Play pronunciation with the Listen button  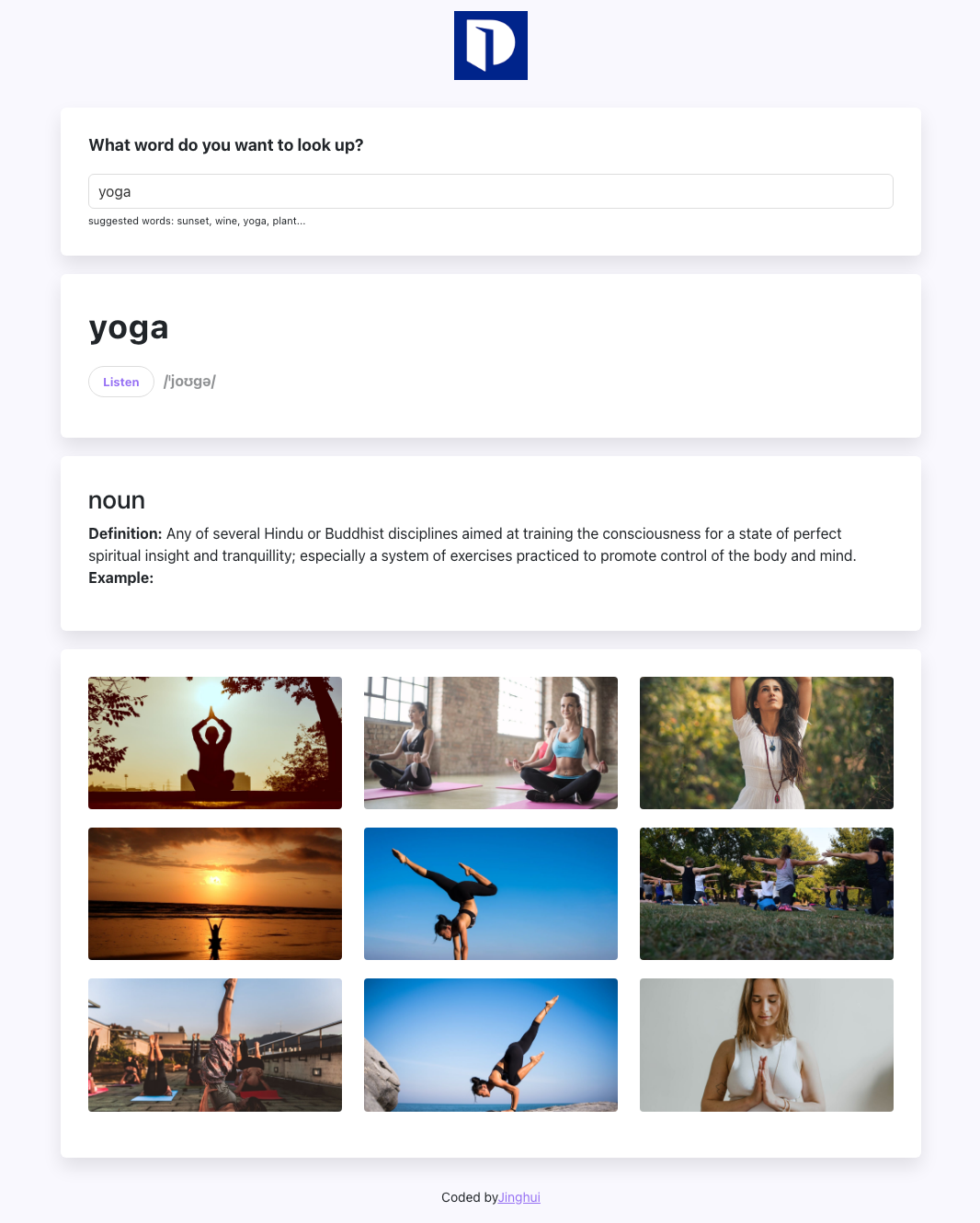coord(121,382)
